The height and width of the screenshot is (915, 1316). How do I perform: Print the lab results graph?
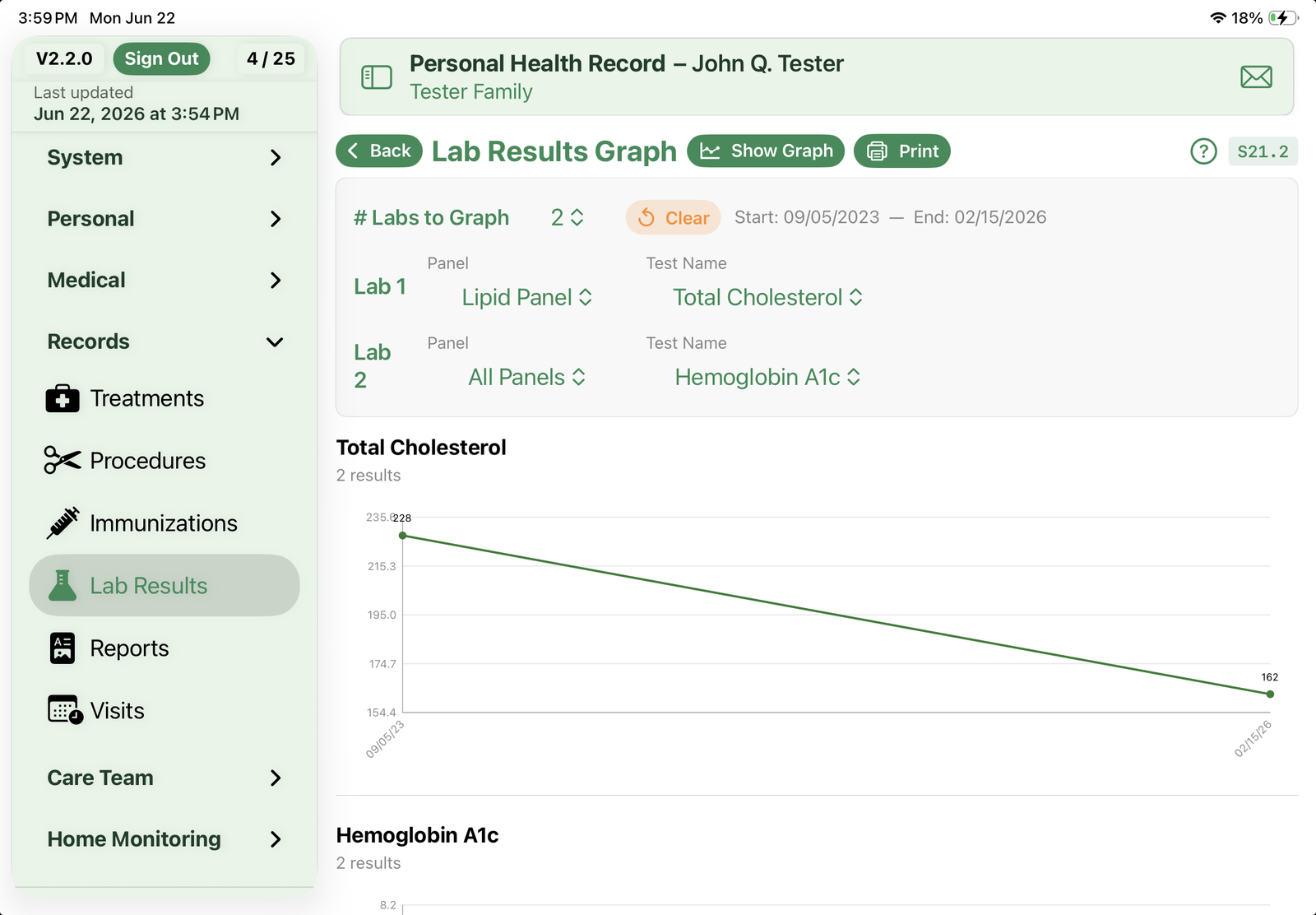[902, 151]
